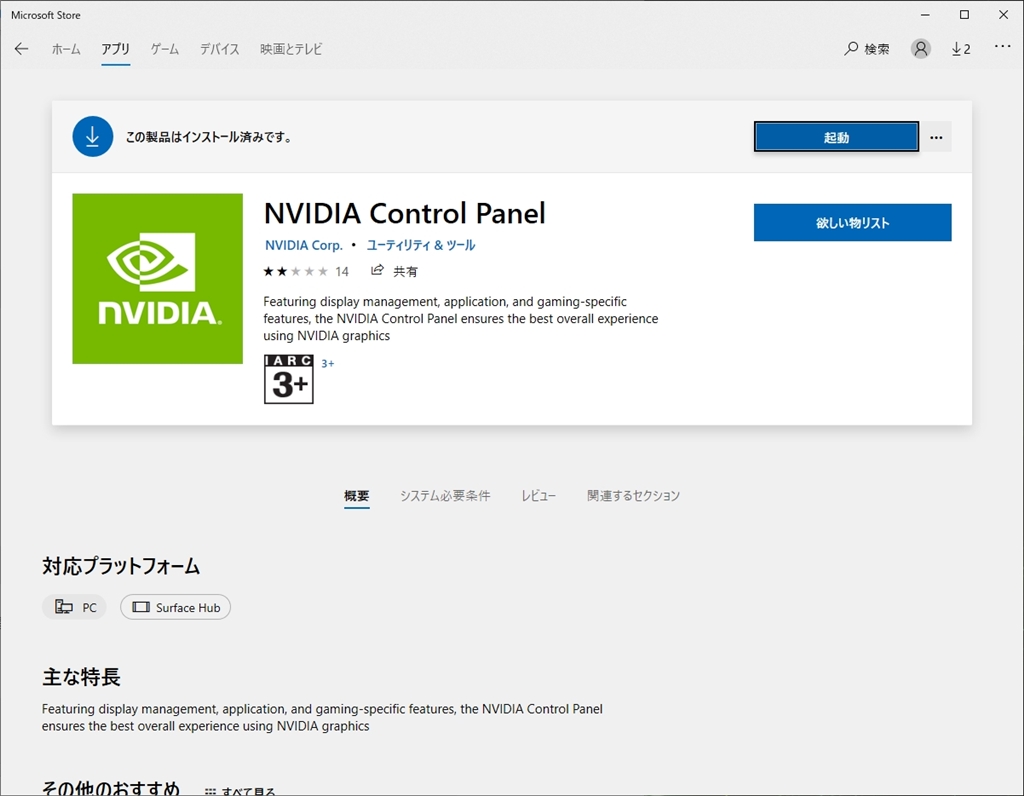Open the デバイス tab

(219, 49)
